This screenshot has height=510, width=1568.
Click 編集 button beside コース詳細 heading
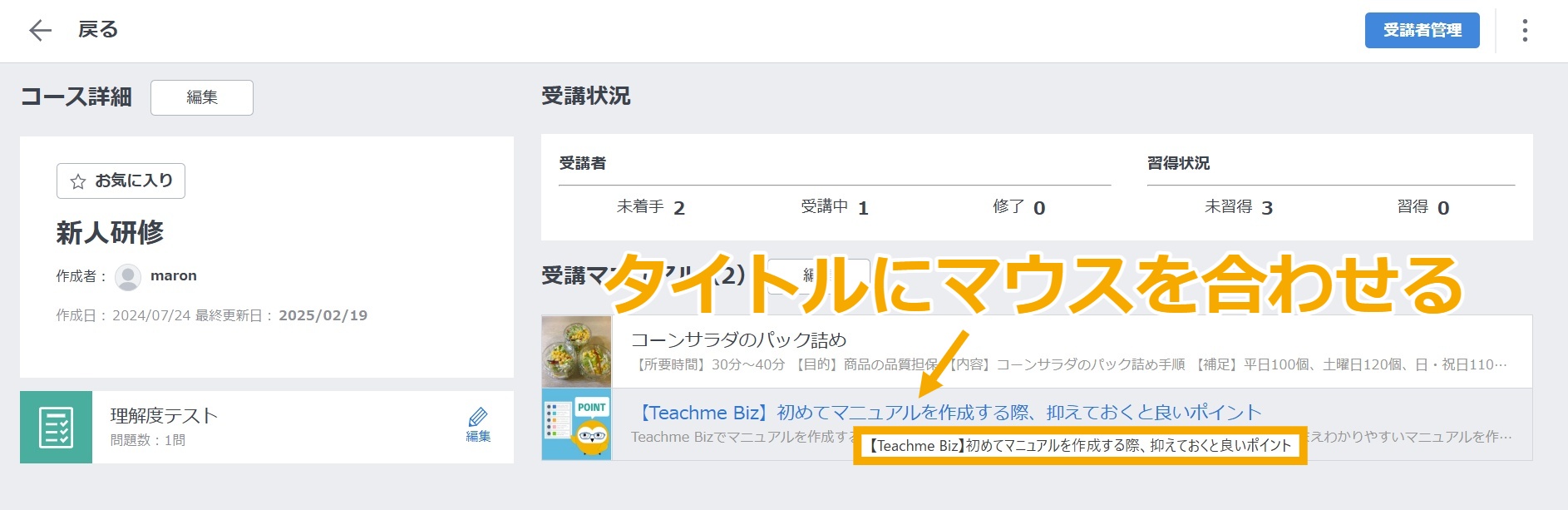pos(202,97)
